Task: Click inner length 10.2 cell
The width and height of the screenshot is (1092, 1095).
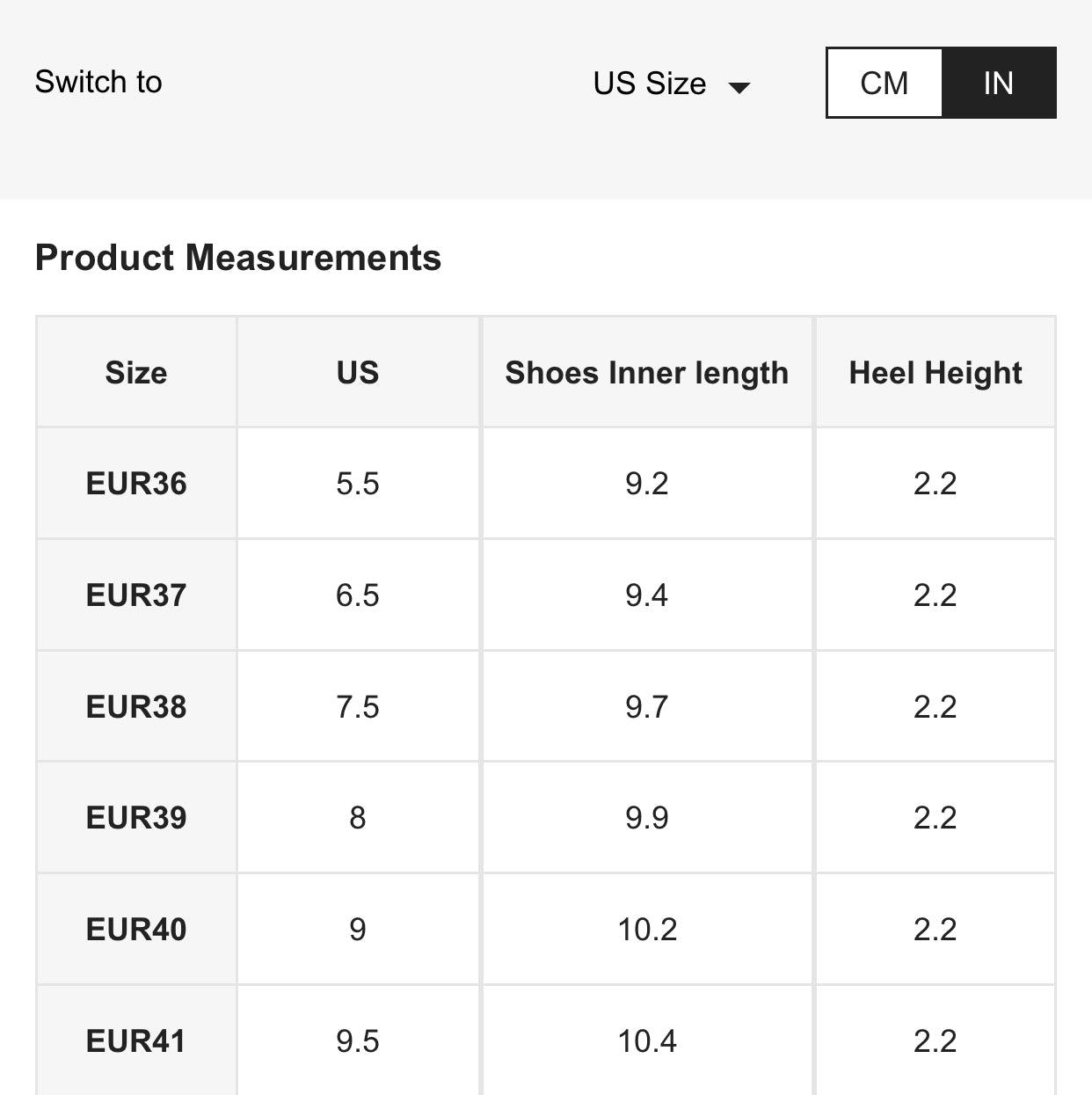Action: pos(647,930)
